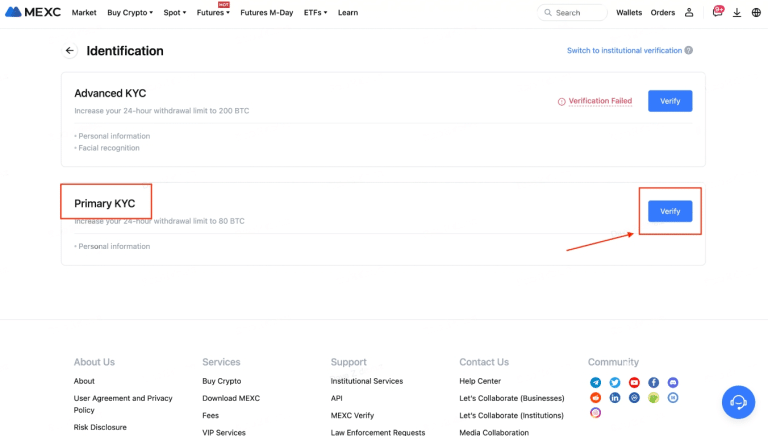Expand the ETFs dropdown menu
The width and height of the screenshot is (768, 436).
(315, 13)
